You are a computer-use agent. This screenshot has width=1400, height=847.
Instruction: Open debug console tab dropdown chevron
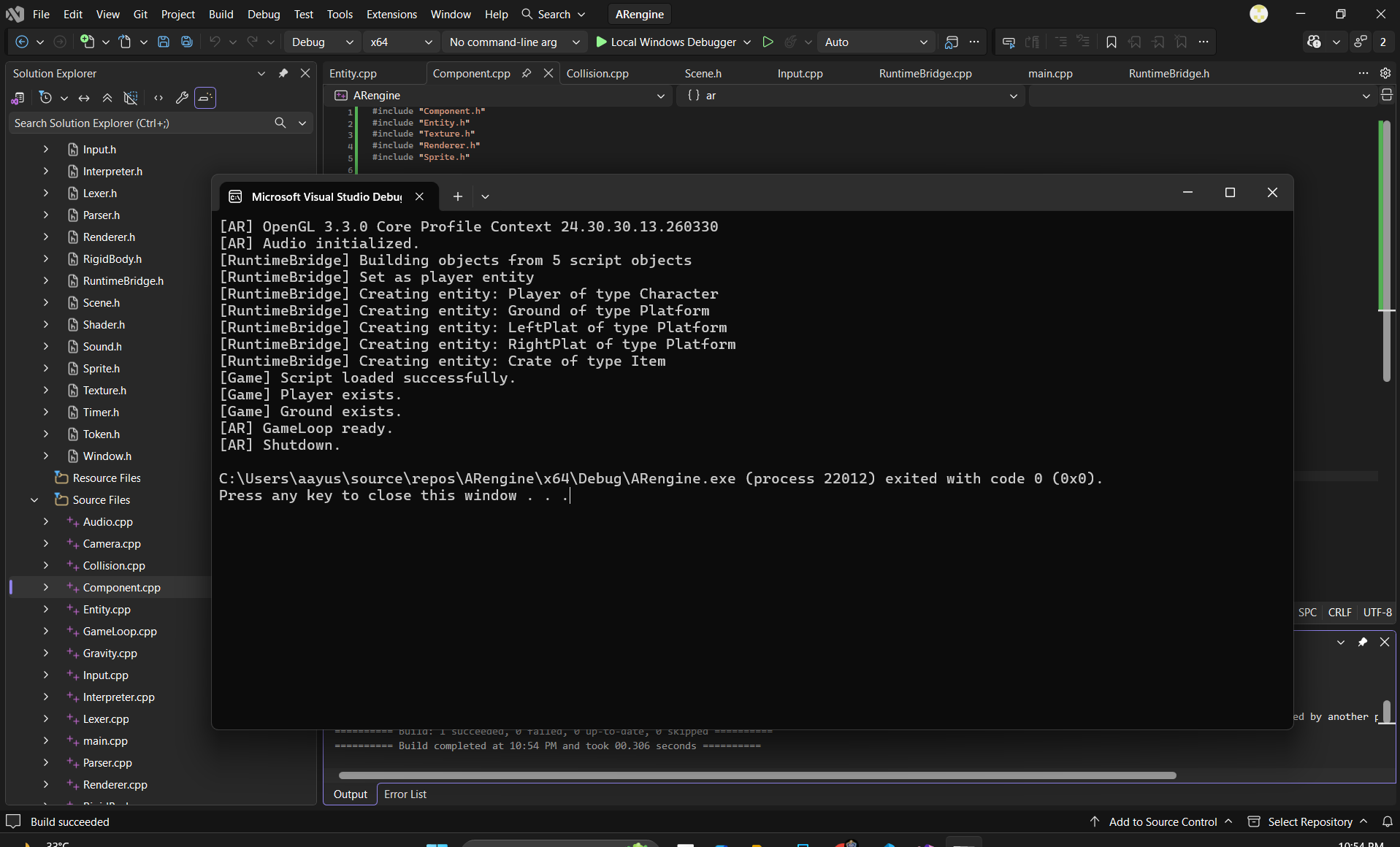click(x=486, y=196)
